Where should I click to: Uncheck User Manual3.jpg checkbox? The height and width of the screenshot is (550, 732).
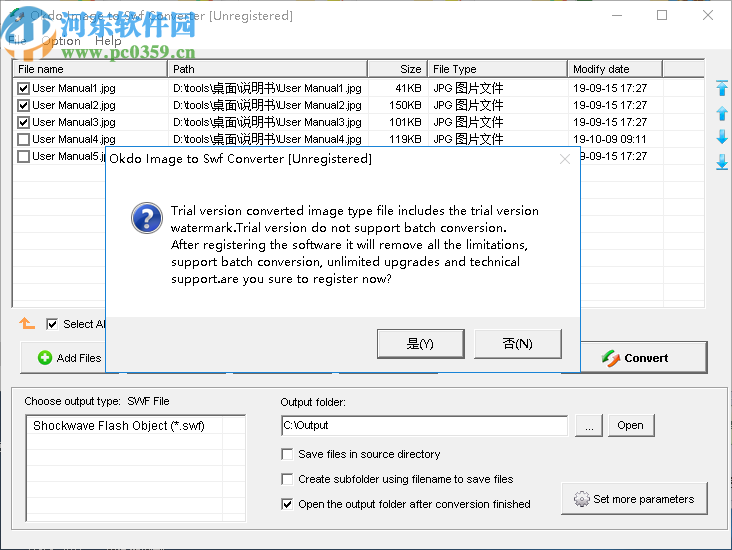click(23, 122)
